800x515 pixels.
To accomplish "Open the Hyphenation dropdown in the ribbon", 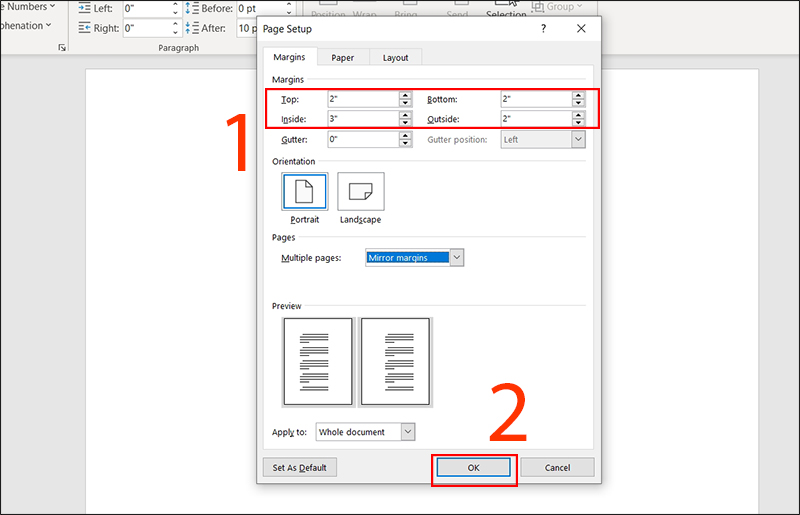I will pyautogui.click(x=25, y=26).
